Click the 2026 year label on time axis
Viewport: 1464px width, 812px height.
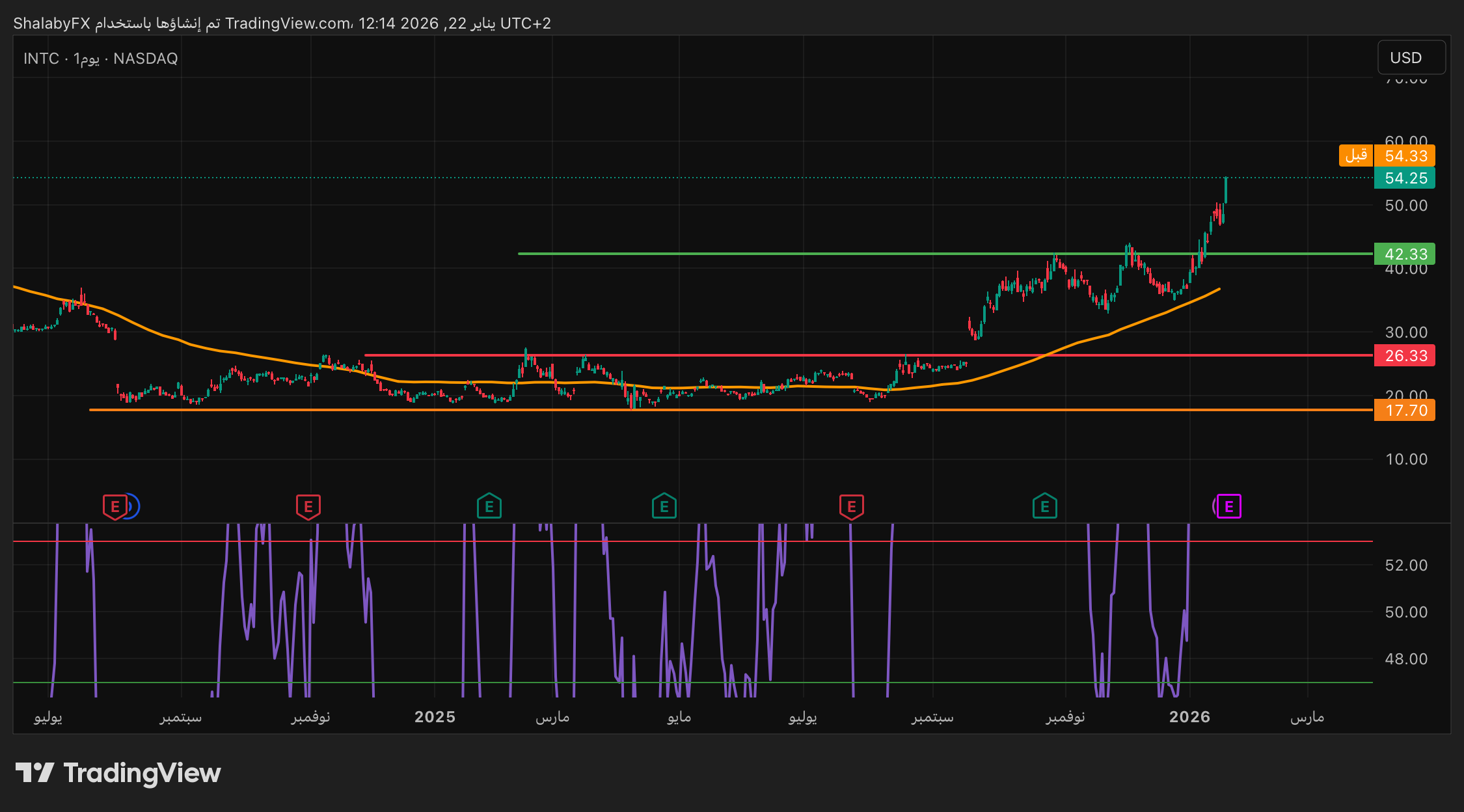pos(1189,717)
